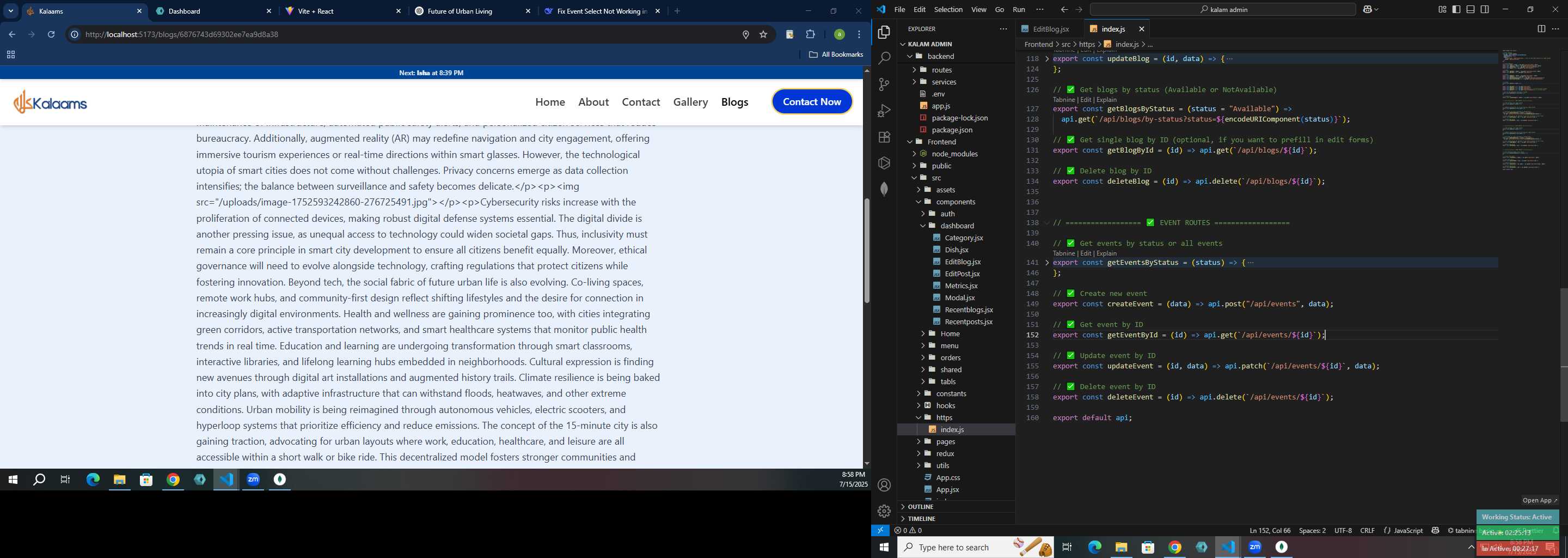Image resolution: width=1568 pixels, height=558 pixels.
Task: Open the Gallery nav link
Action: [x=690, y=102]
